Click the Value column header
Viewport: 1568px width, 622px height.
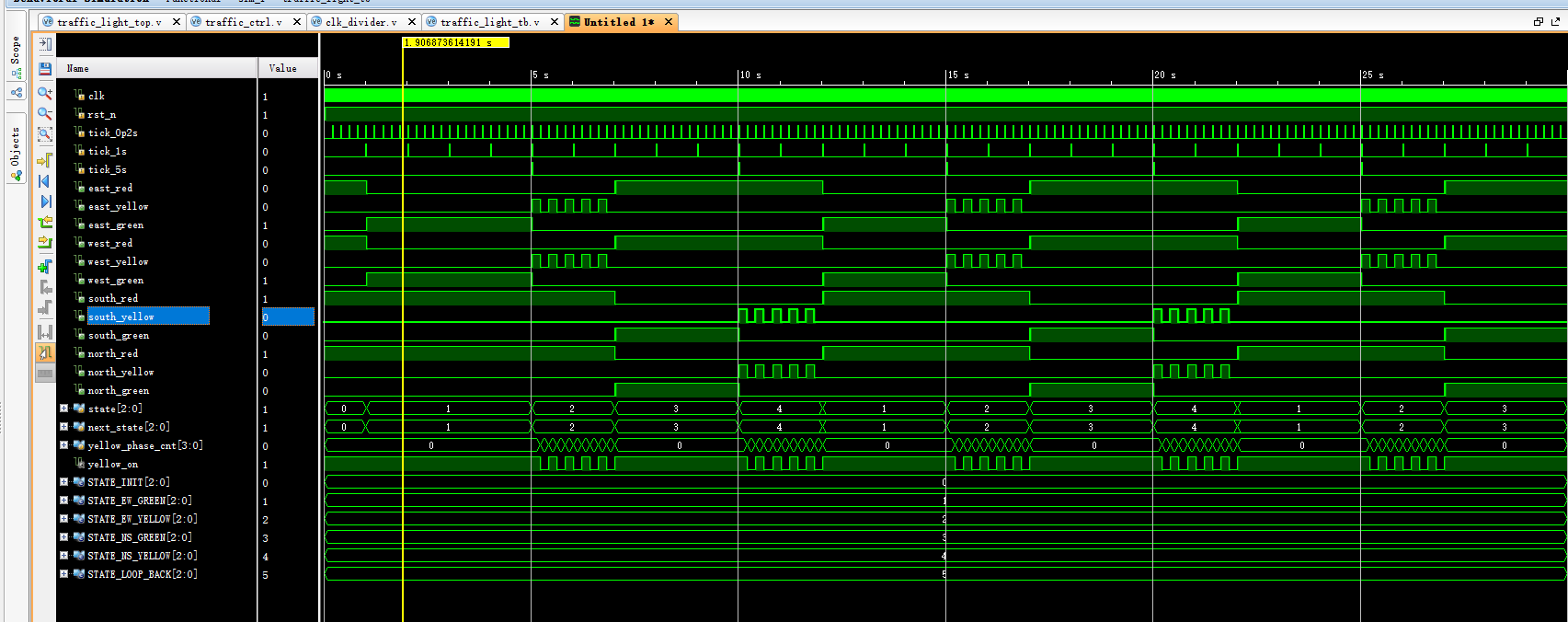coord(288,68)
